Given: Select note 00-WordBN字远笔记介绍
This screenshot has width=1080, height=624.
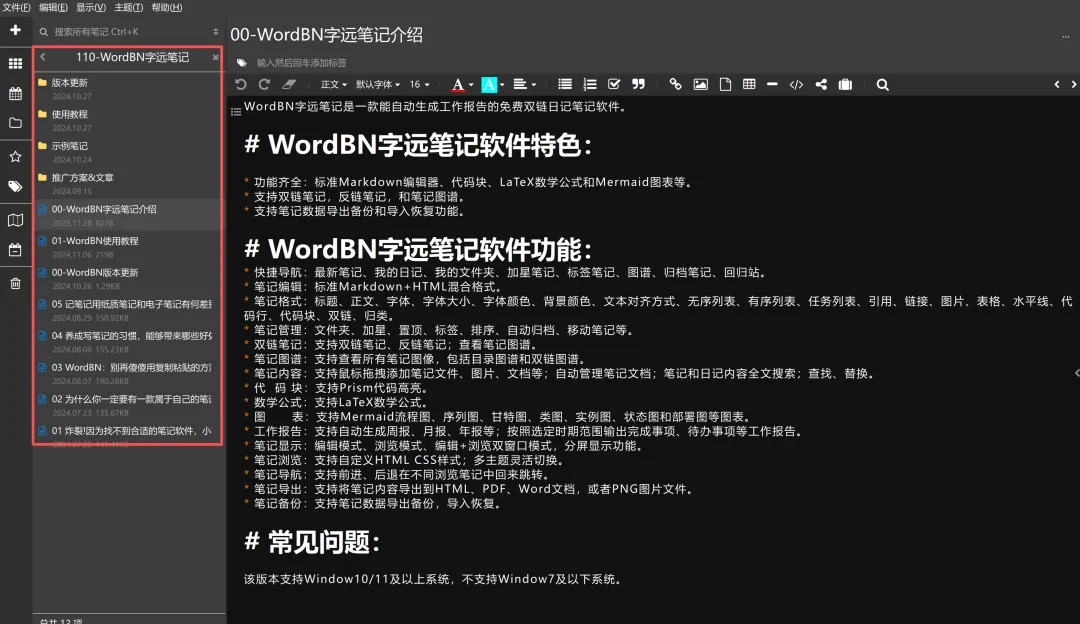Looking at the screenshot, I should [128, 215].
